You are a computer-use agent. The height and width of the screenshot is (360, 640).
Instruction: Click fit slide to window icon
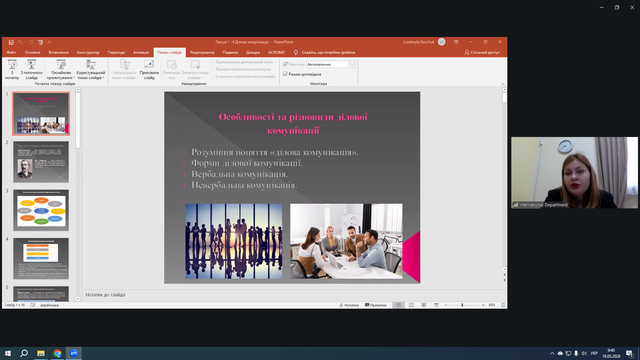(503, 305)
